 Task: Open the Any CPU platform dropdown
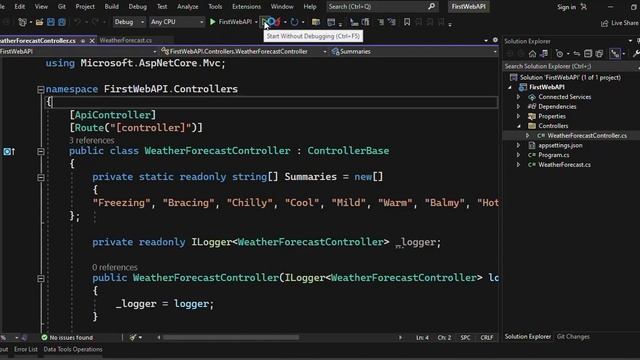click(176, 22)
